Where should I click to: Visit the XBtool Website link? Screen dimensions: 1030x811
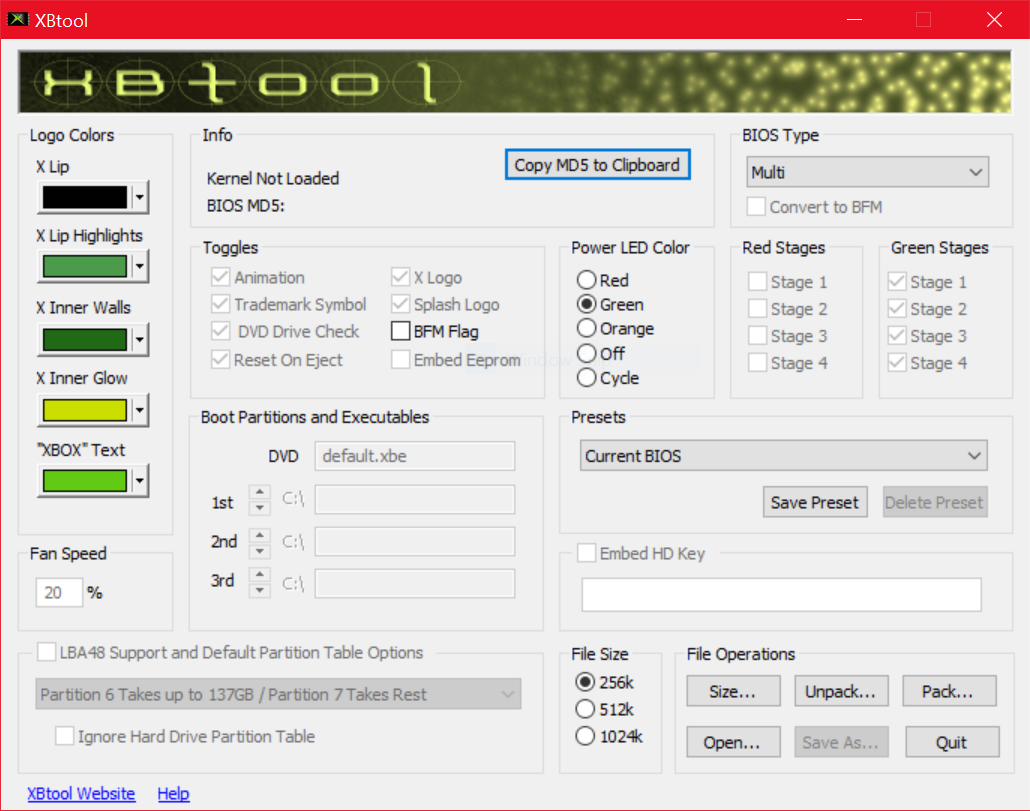81,793
